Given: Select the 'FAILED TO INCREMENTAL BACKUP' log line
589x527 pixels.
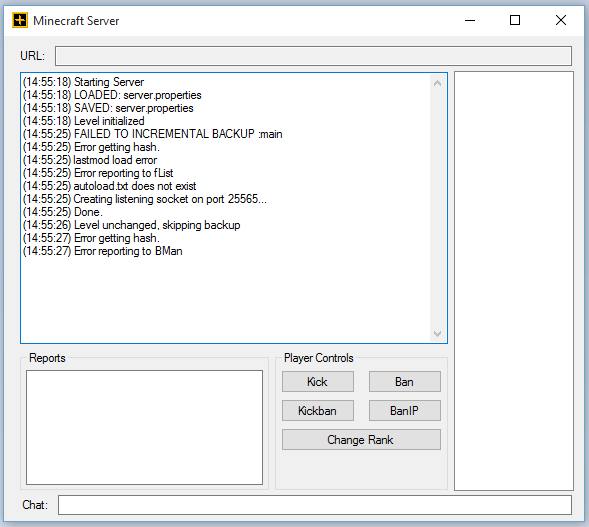Looking at the screenshot, I should click(x=153, y=134).
